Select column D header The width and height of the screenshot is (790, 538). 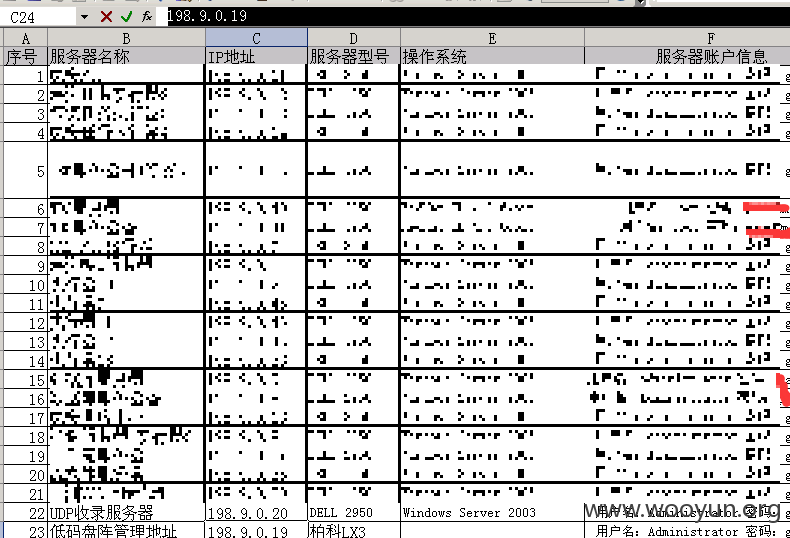pyautogui.click(x=354, y=38)
